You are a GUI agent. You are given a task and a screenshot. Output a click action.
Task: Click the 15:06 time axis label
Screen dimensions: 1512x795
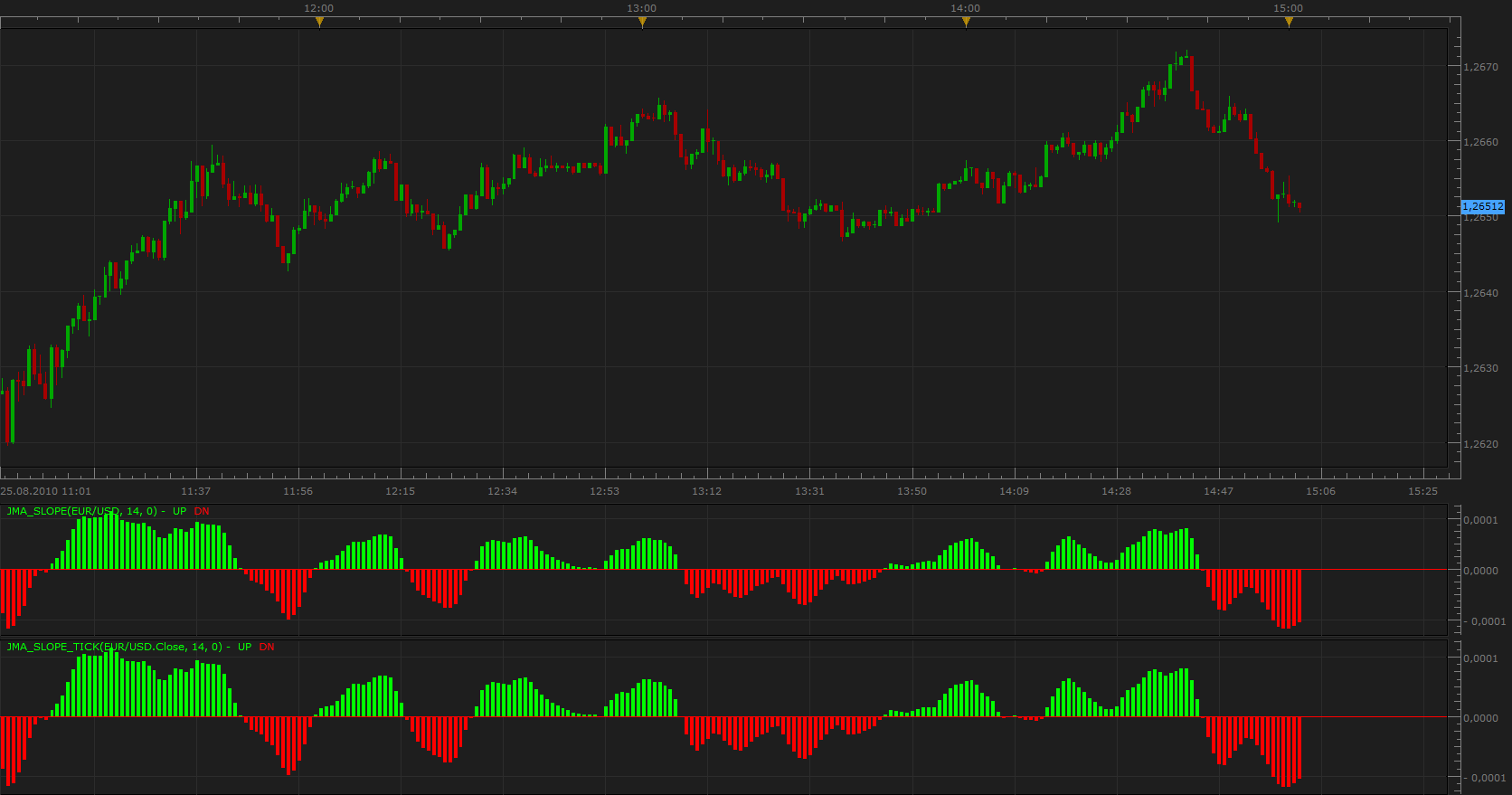pos(1320,491)
